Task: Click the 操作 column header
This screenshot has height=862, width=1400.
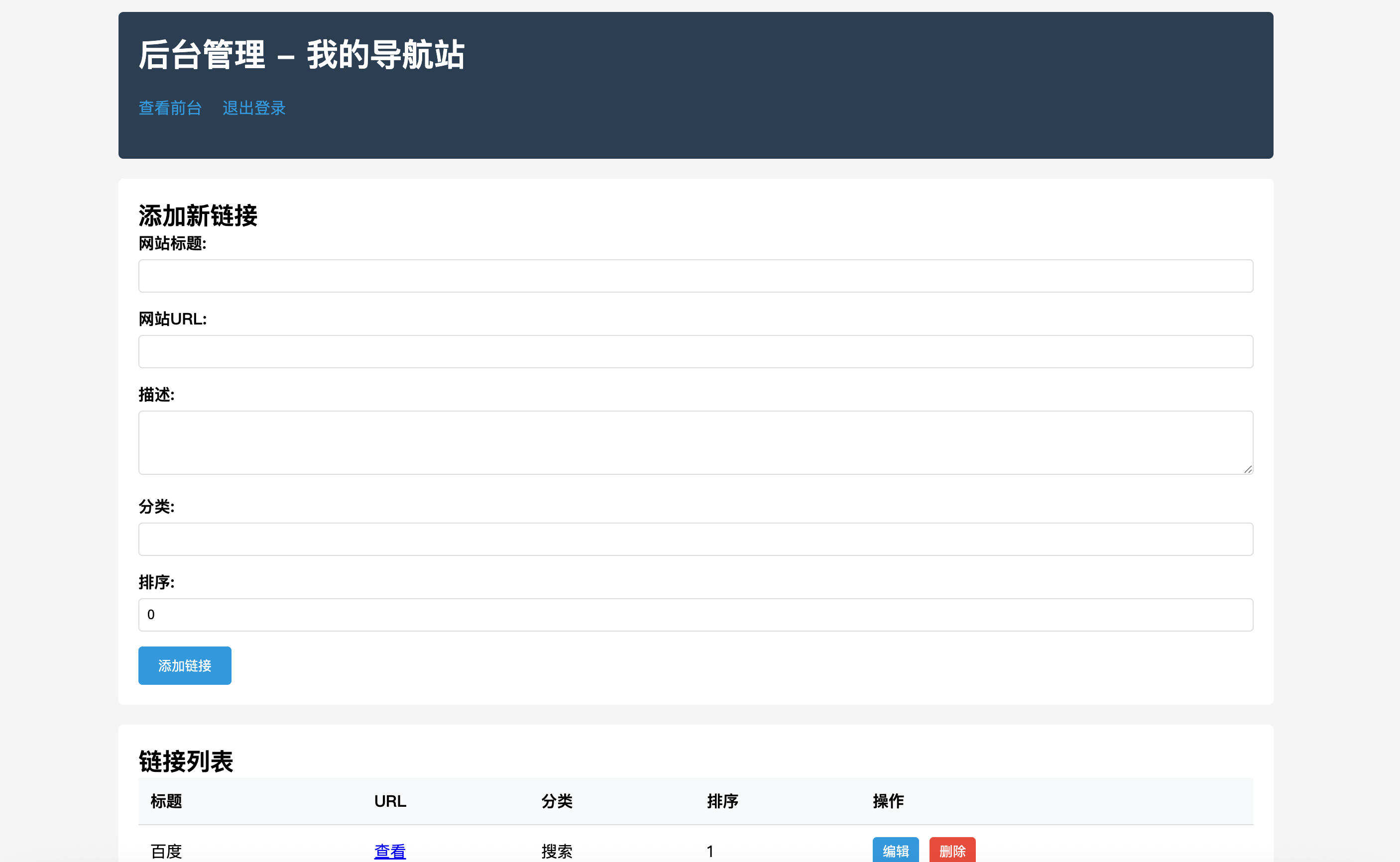Action: click(887, 801)
